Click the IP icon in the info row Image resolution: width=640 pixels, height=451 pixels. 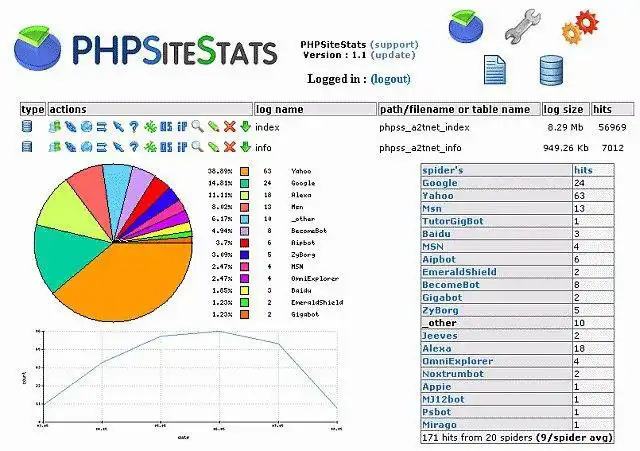coord(182,147)
